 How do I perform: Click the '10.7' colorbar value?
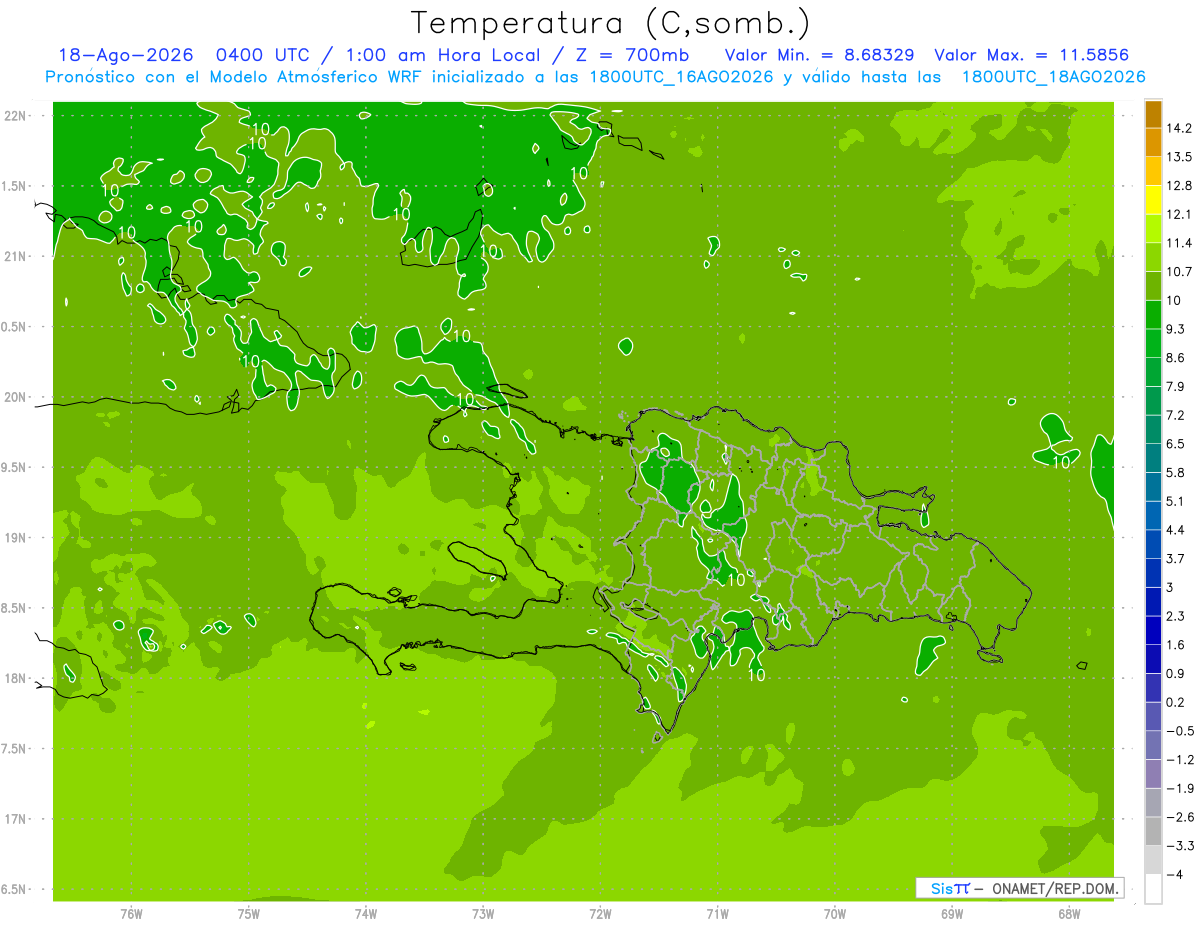(1179, 272)
